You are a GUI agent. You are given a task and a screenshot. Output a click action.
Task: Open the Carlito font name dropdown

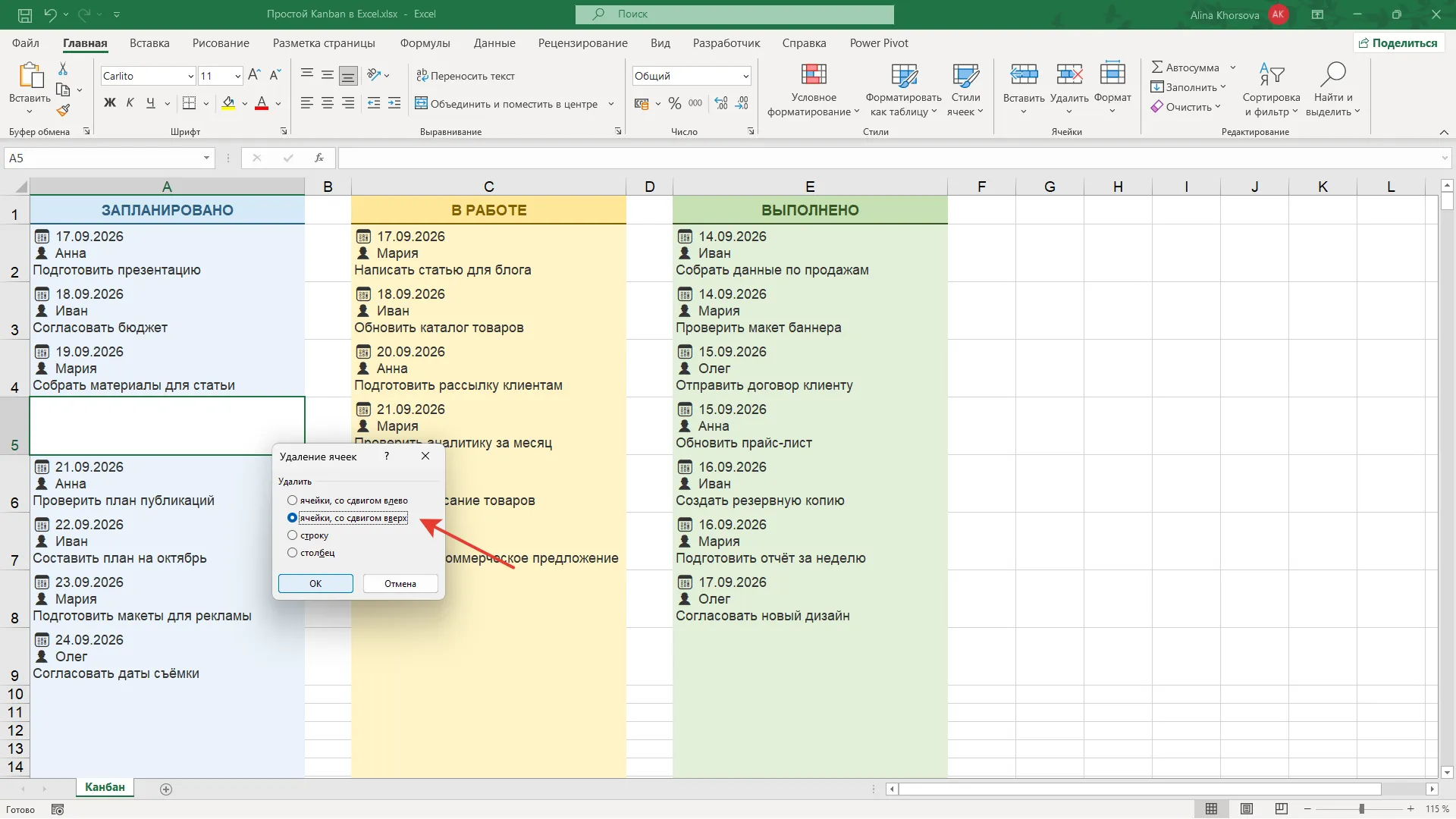(x=191, y=76)
